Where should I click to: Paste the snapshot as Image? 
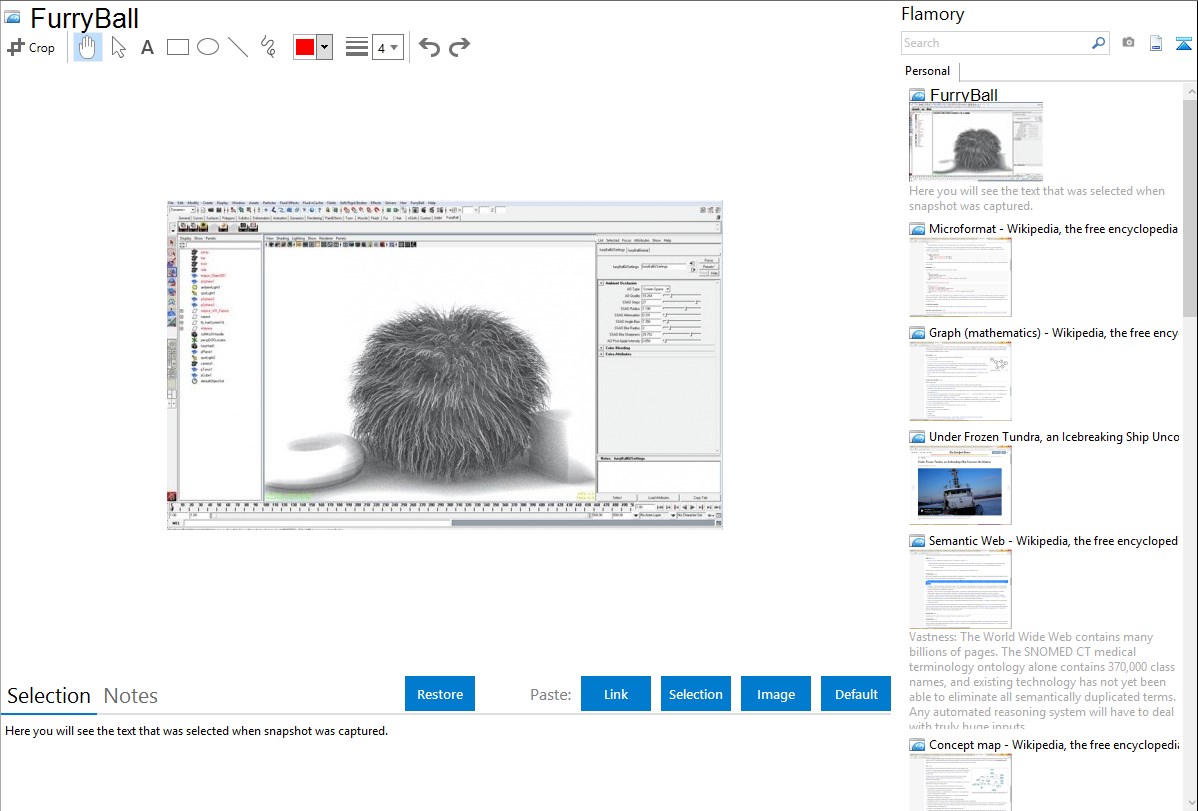pyautogui.click(x=776, y=694)
